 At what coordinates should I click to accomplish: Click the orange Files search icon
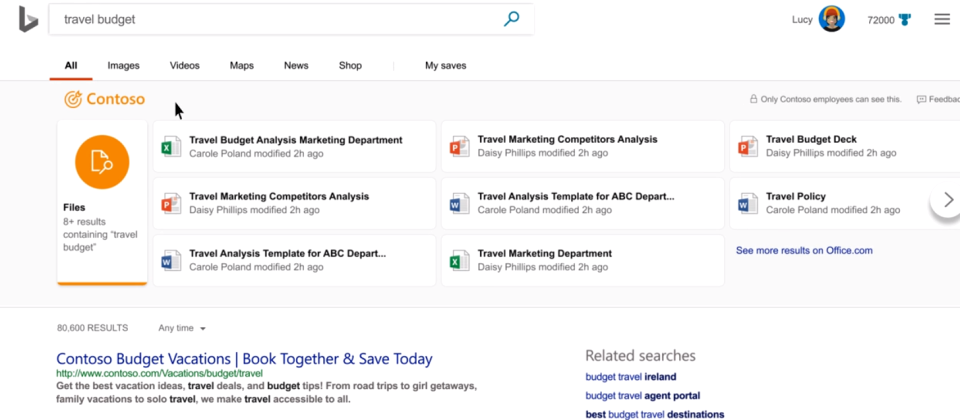pyautogui.click(x=102, y=162)
